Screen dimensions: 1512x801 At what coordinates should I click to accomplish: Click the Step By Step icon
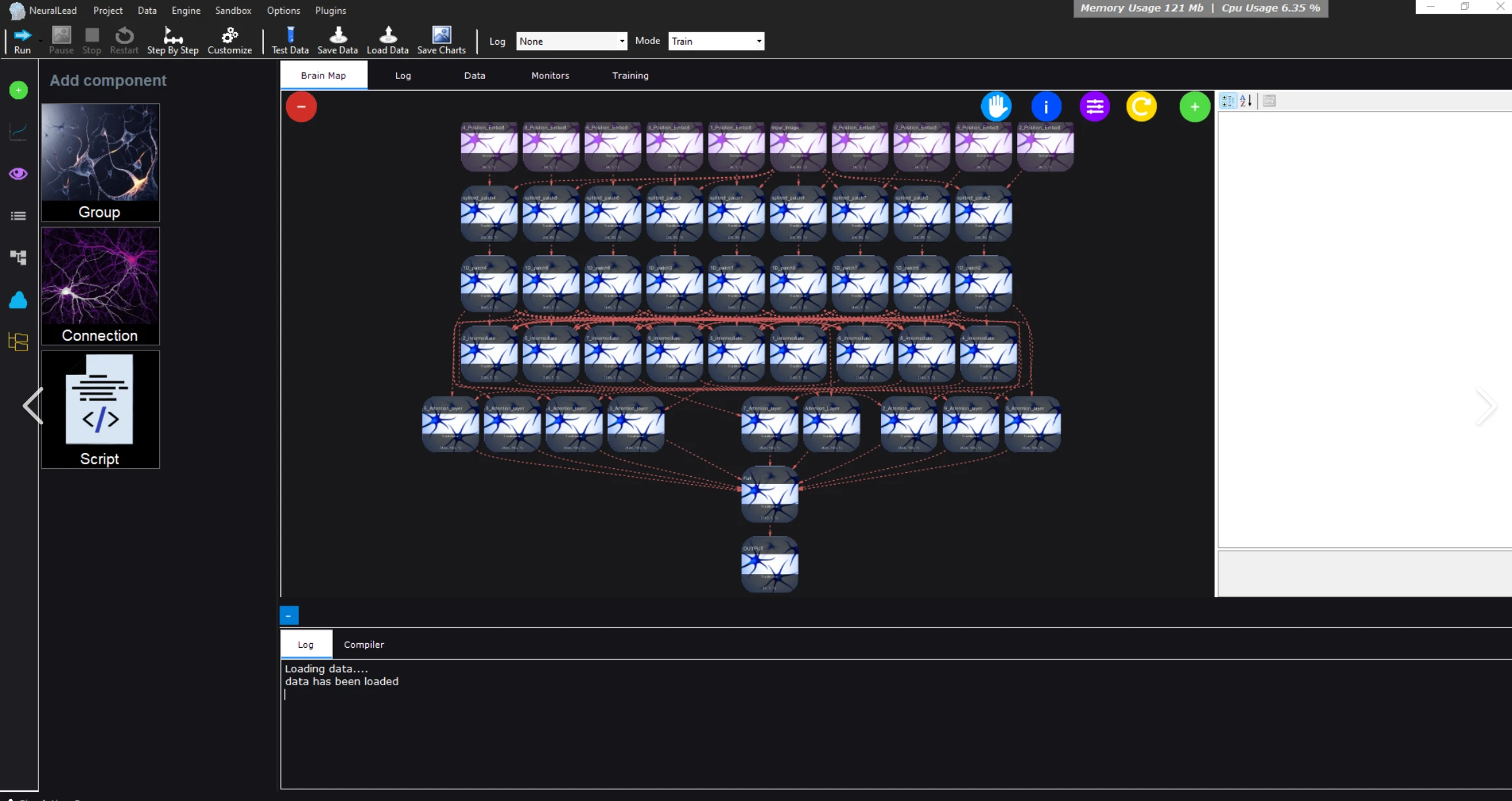172,35
